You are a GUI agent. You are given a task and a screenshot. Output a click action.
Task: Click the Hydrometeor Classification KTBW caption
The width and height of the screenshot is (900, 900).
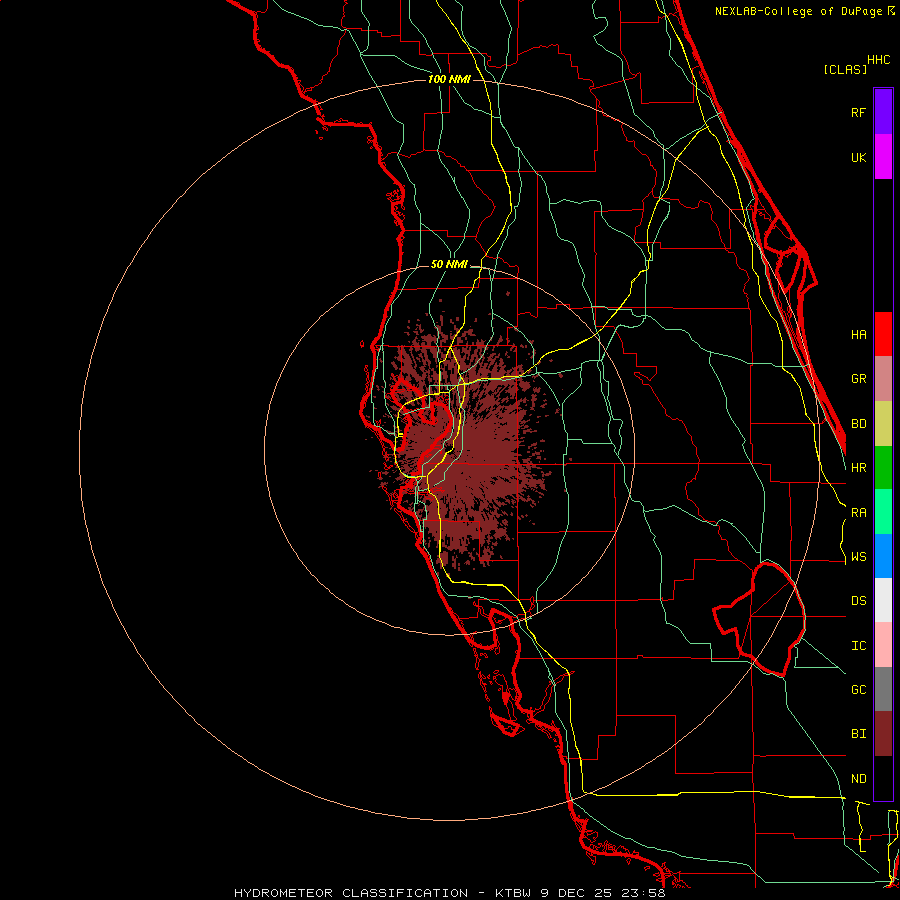[449, 893]
